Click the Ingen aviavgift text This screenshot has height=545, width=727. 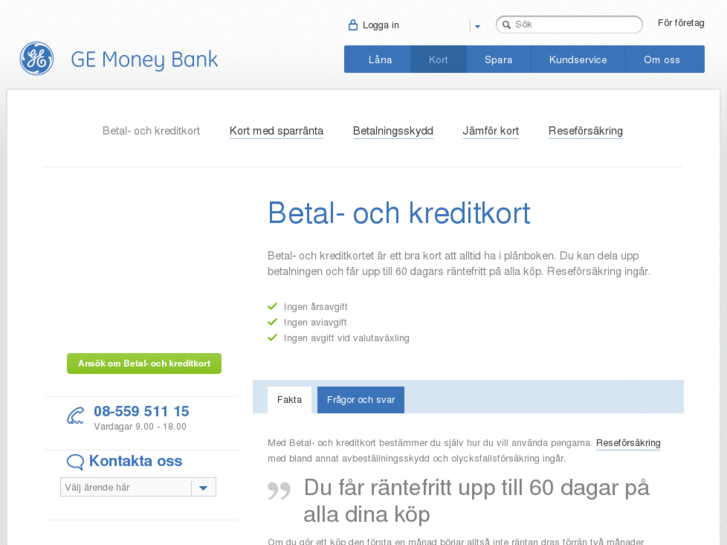tap(315, 322)
